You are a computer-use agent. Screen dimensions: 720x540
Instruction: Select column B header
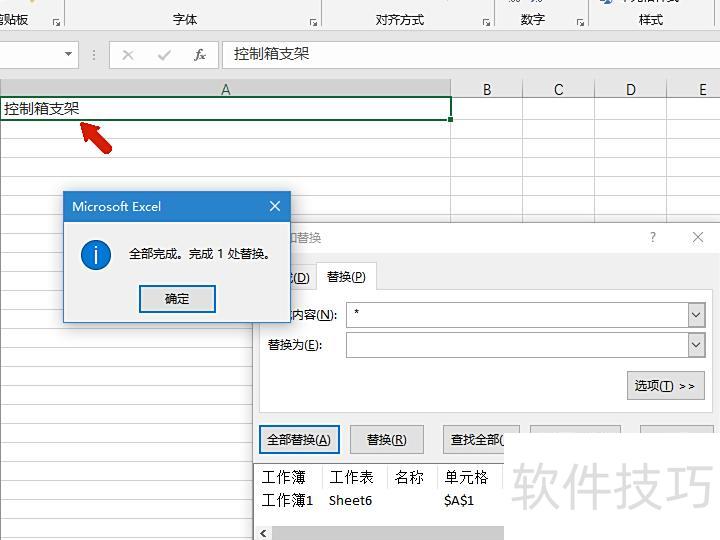487,90
